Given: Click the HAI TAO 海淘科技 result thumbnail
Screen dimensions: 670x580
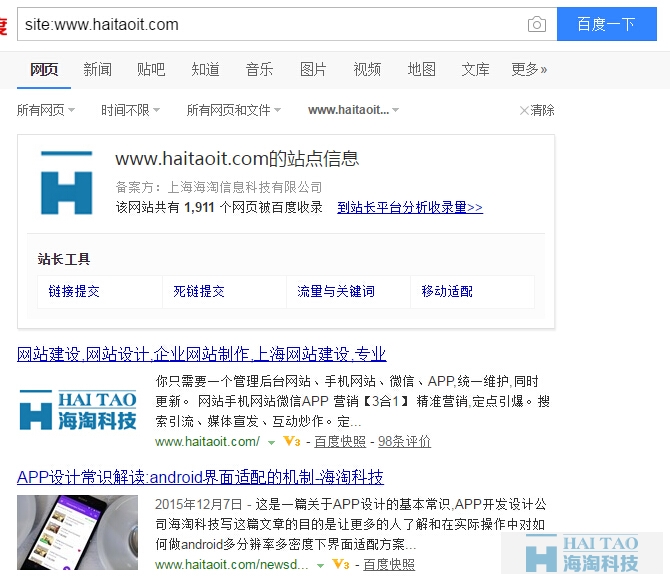Looking at the screenshot, I should point(78,410).
